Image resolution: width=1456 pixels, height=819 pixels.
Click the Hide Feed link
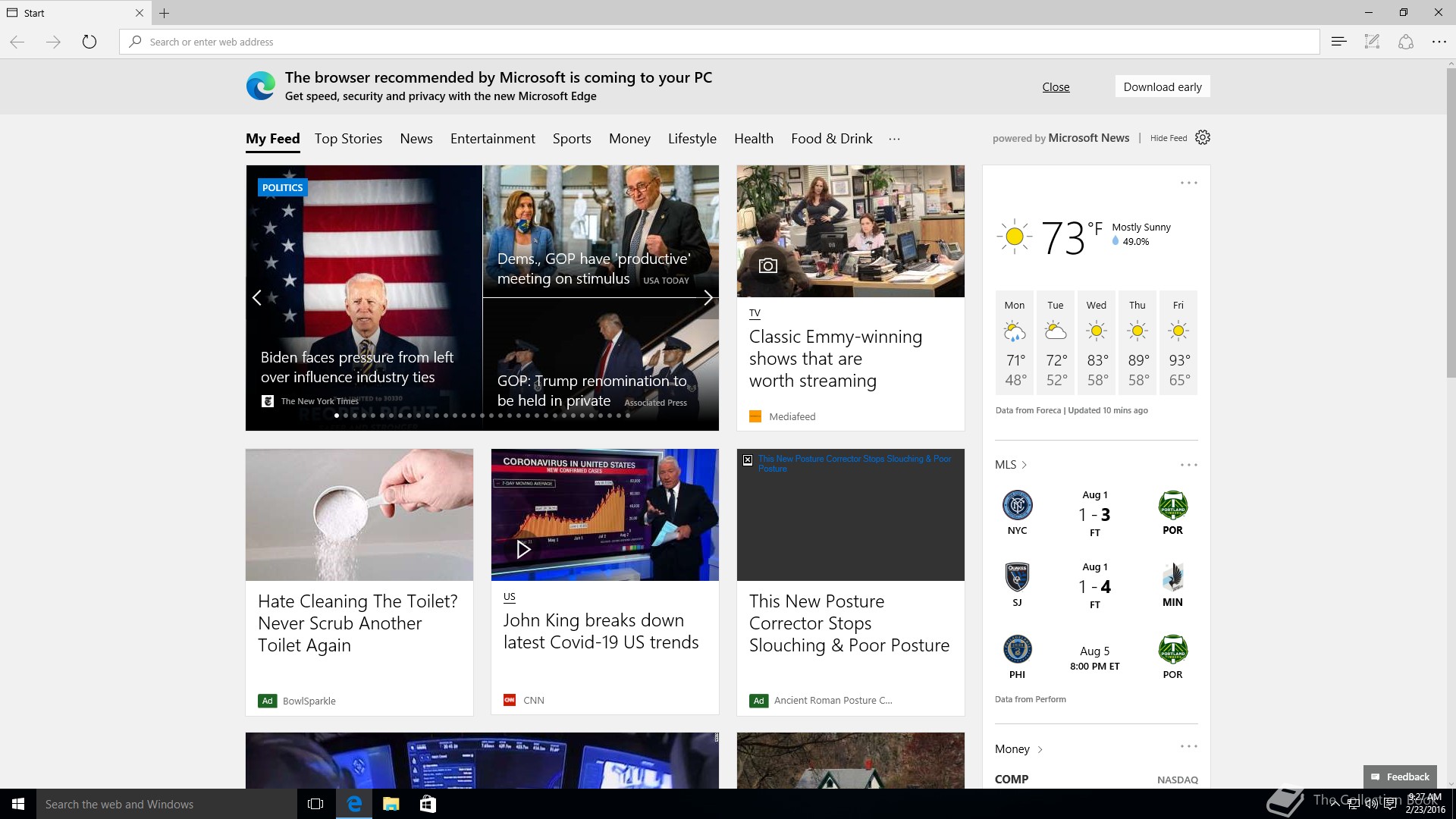tap(1169, 138)
